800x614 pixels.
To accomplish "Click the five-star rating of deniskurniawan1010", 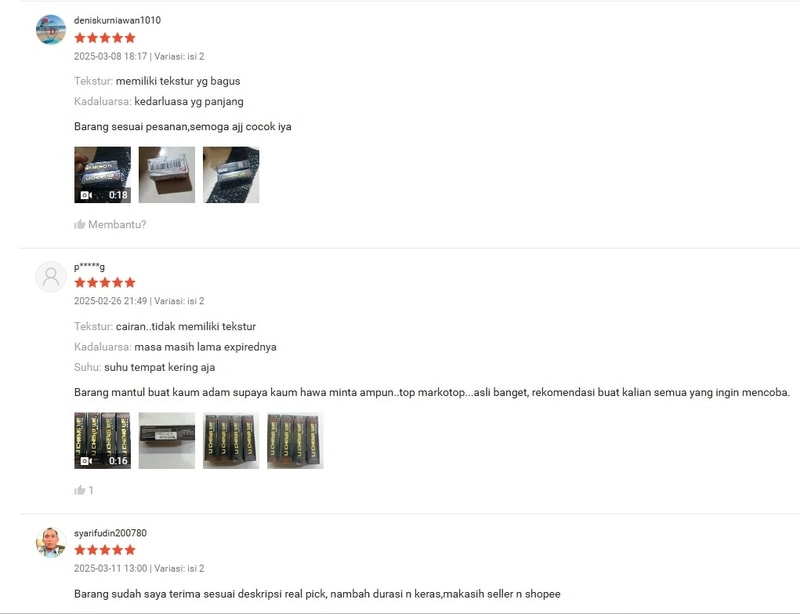I will (x=105, y=38).
